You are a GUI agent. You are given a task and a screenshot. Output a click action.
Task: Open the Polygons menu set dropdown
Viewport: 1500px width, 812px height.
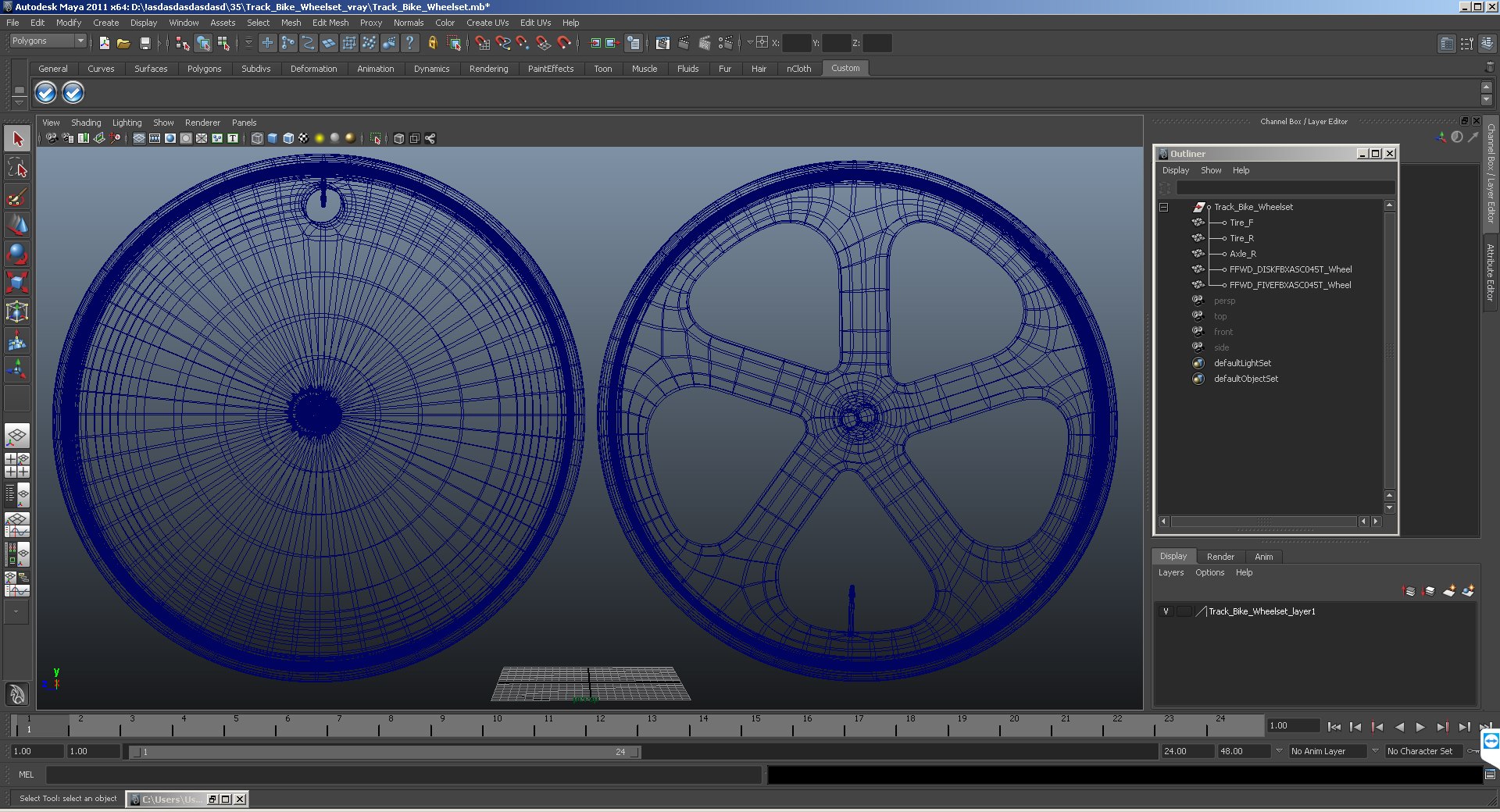click(x=48, y=41)
